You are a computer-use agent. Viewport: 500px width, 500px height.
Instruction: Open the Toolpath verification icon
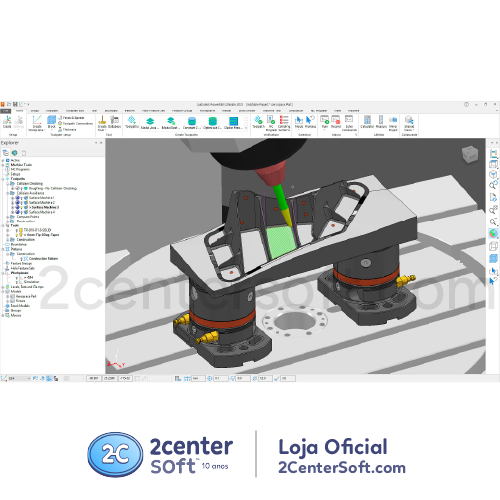258,120
